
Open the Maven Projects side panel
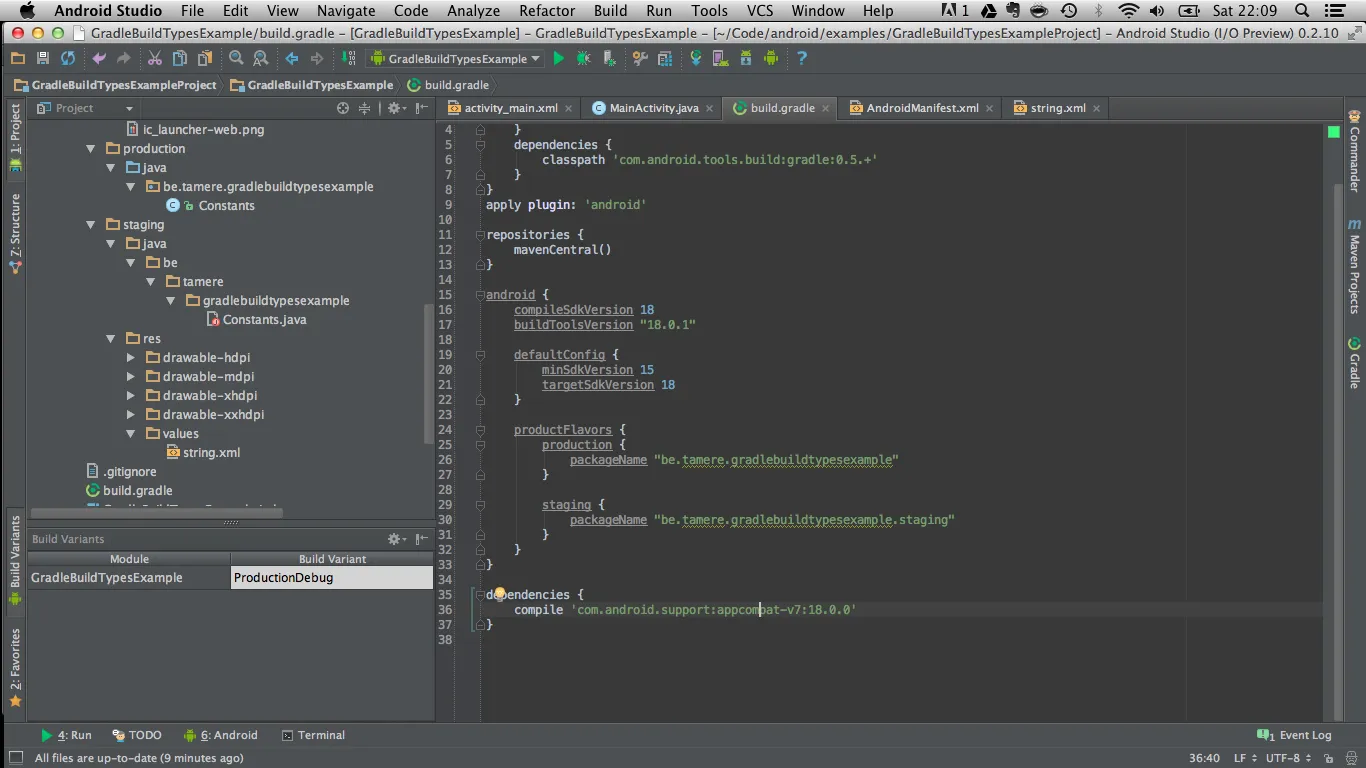pos(1355,266)
